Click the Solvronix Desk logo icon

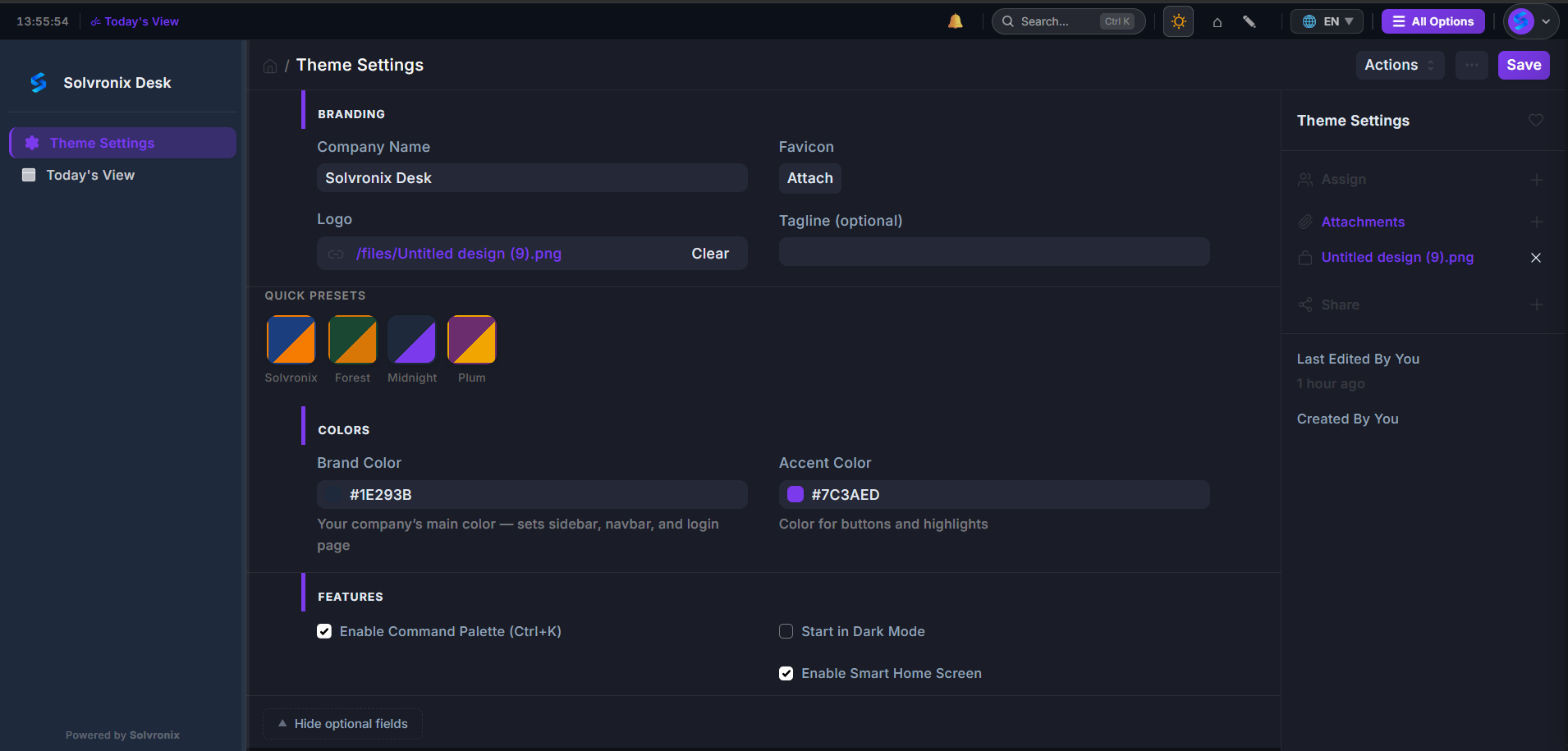pos(38,82)
